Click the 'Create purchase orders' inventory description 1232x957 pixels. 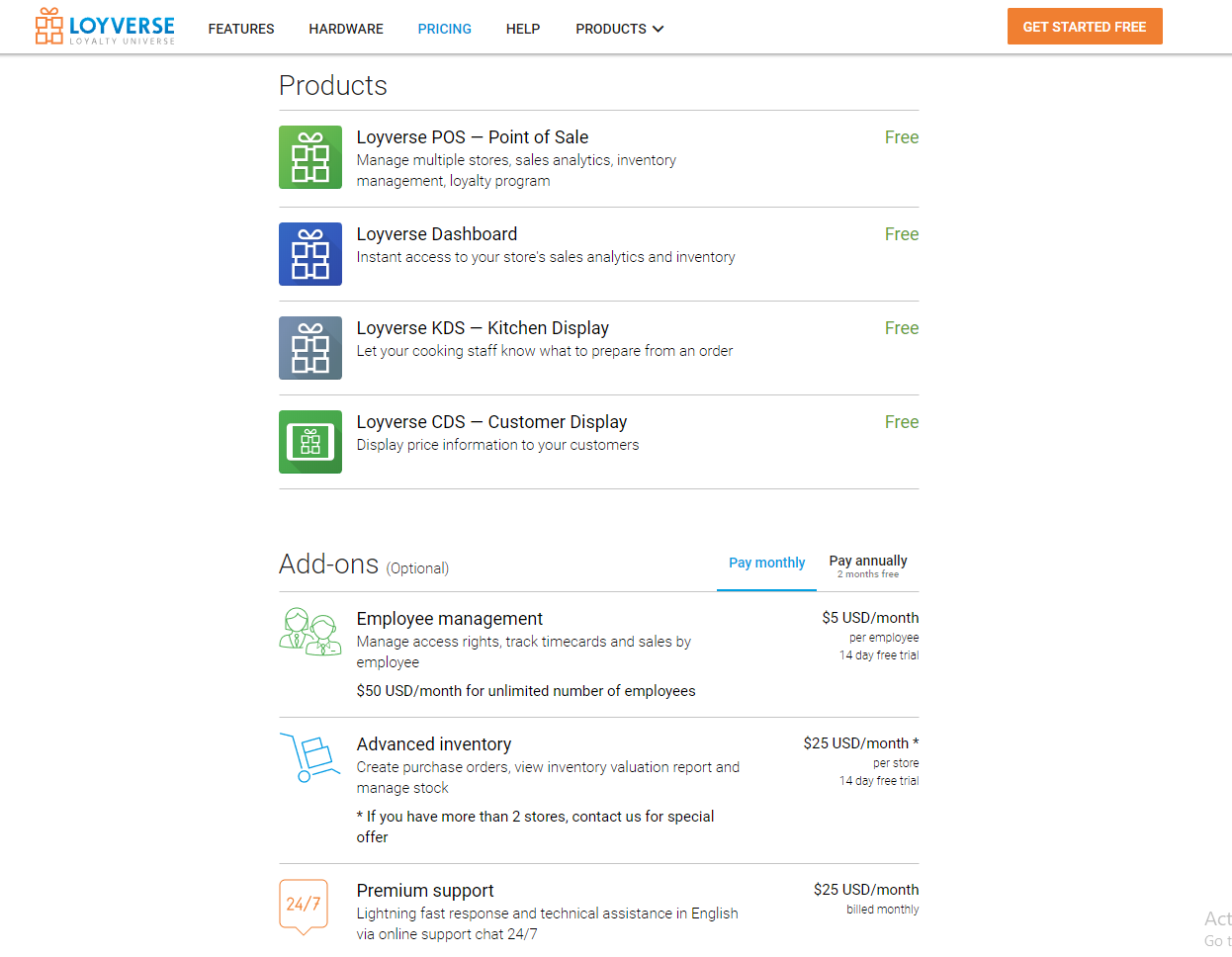coord(548,777)
